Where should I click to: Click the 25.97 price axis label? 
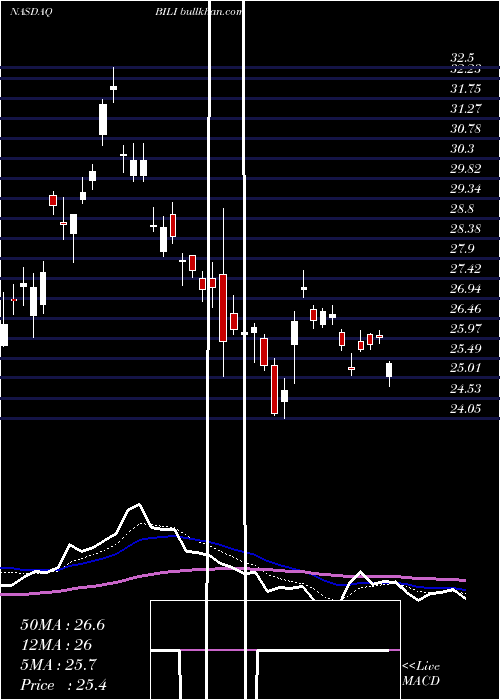coord(466,329)
